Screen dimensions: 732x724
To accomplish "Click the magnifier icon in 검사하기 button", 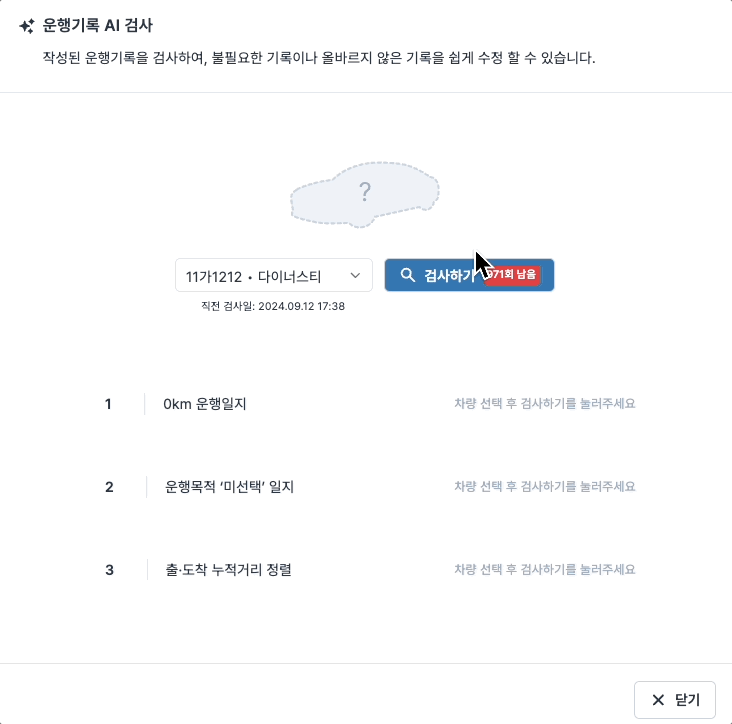I will coord(408,275).
